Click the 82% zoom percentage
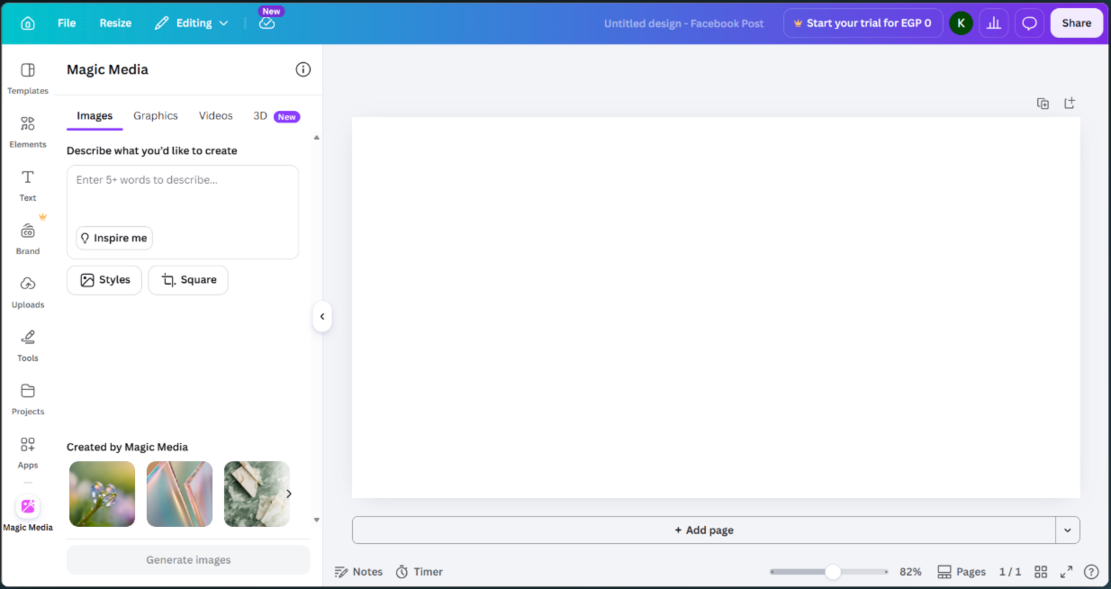Image resolution: width=1111 pixels, height=589 pixels. [910, 572]
